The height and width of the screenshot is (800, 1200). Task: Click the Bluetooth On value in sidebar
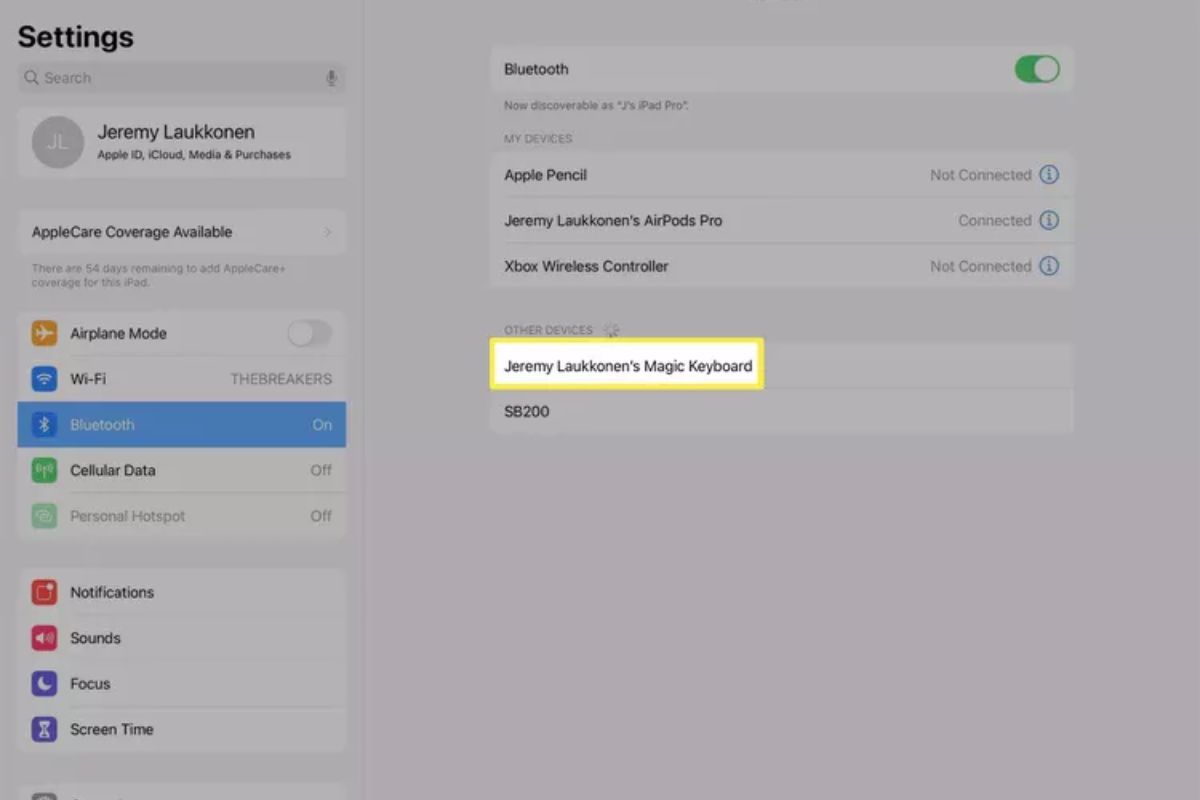point(322,425)
